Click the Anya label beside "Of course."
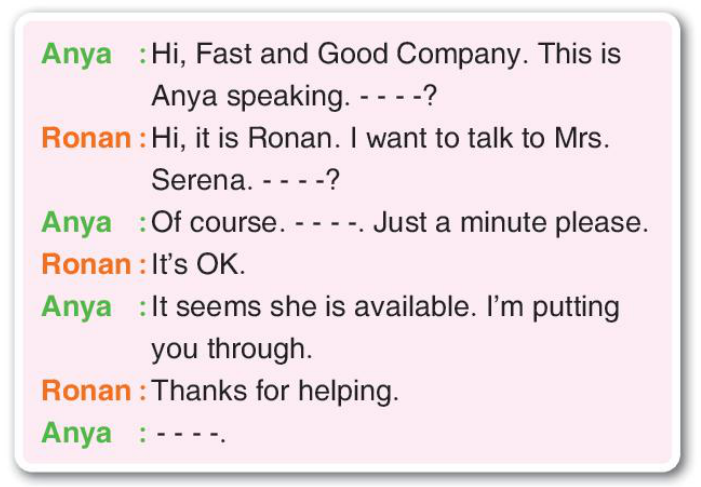The width and height of the screenshot is (701, 487). (x=76, y=224)
